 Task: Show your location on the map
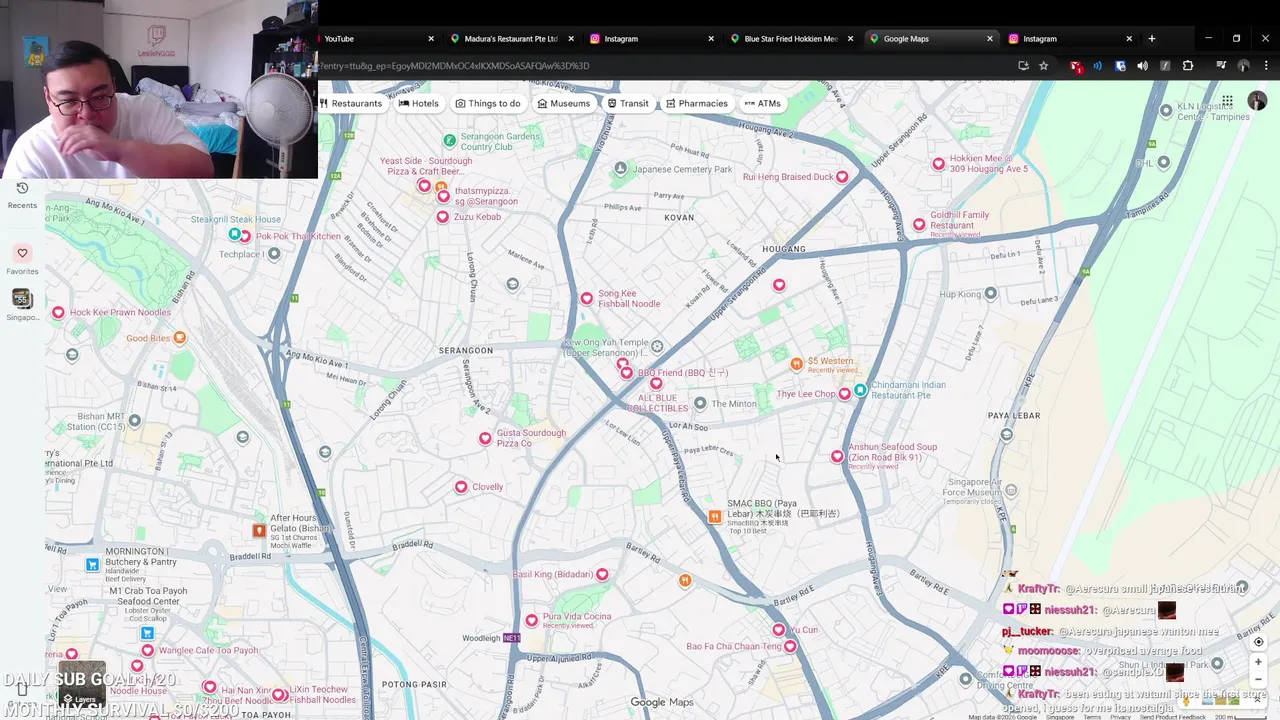tap(1259, 642)
